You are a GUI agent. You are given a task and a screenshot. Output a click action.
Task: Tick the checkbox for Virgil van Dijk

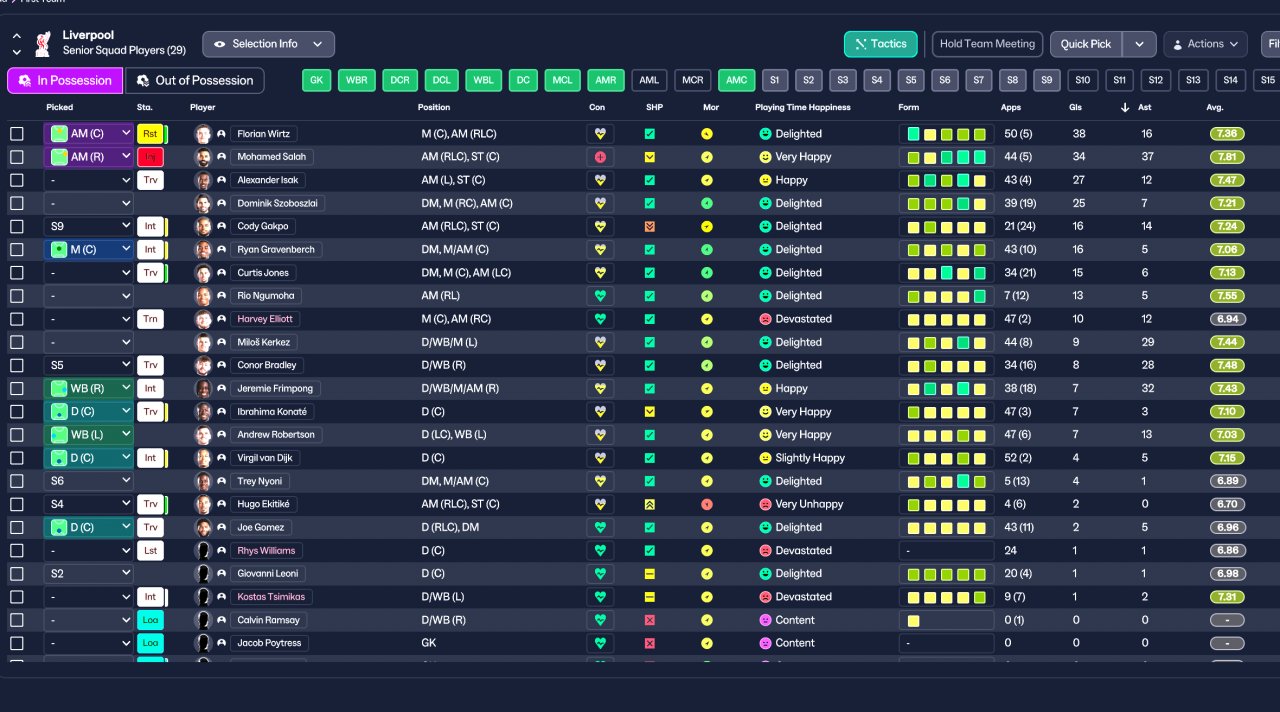pyautogui.click(x=17, y=458)
